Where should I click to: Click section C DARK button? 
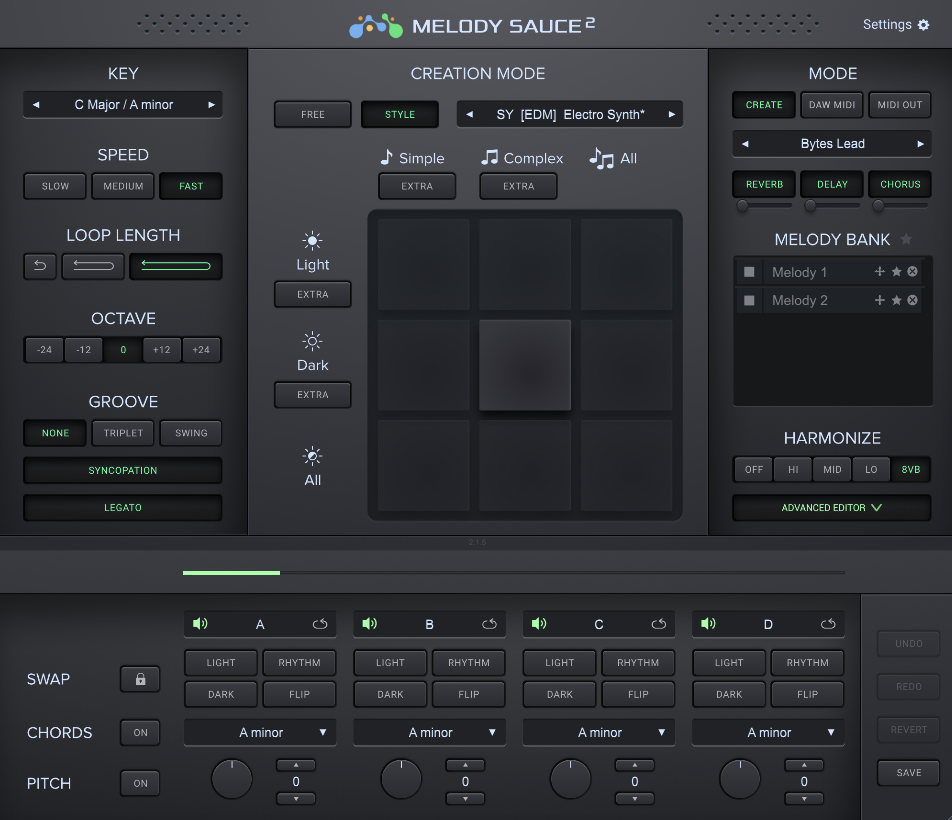559,694
